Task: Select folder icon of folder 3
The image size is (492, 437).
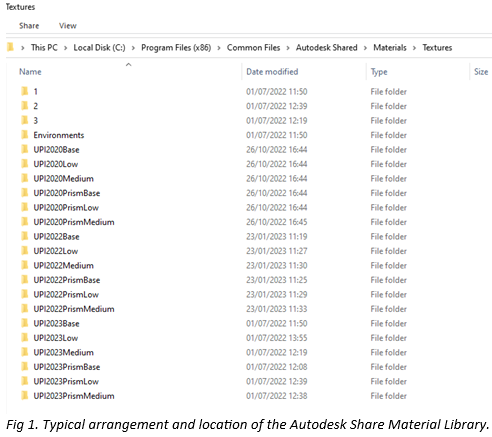Action: coord(25,120)
